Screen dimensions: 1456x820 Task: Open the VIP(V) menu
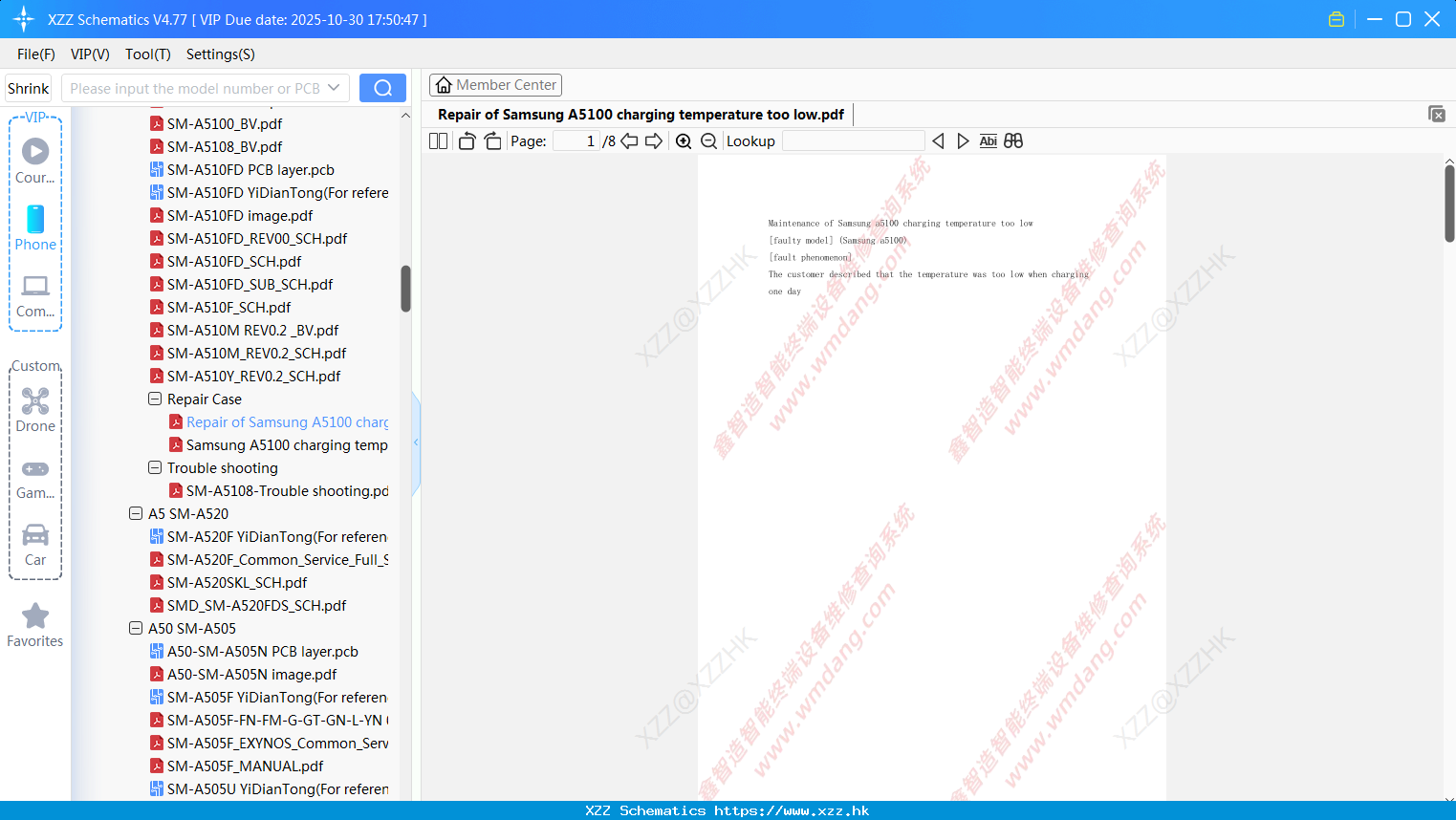tap(90, 54)
